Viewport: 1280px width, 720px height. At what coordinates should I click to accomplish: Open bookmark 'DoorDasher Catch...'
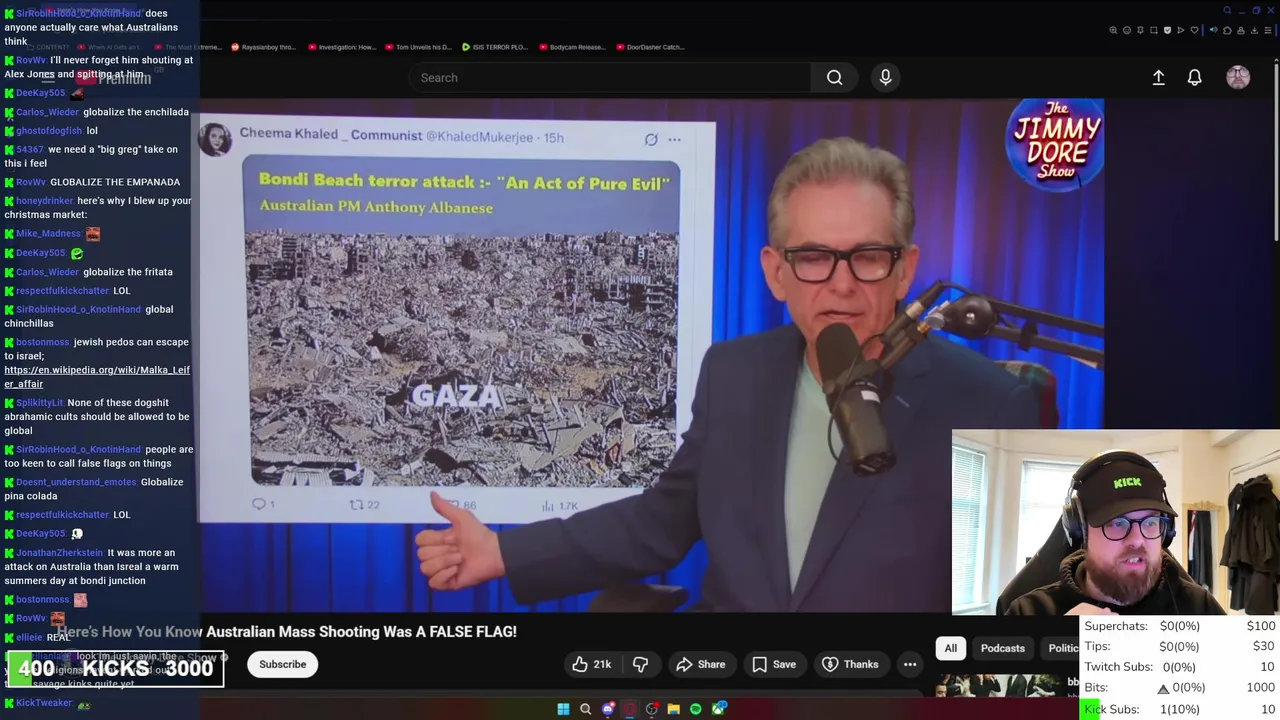649,47
